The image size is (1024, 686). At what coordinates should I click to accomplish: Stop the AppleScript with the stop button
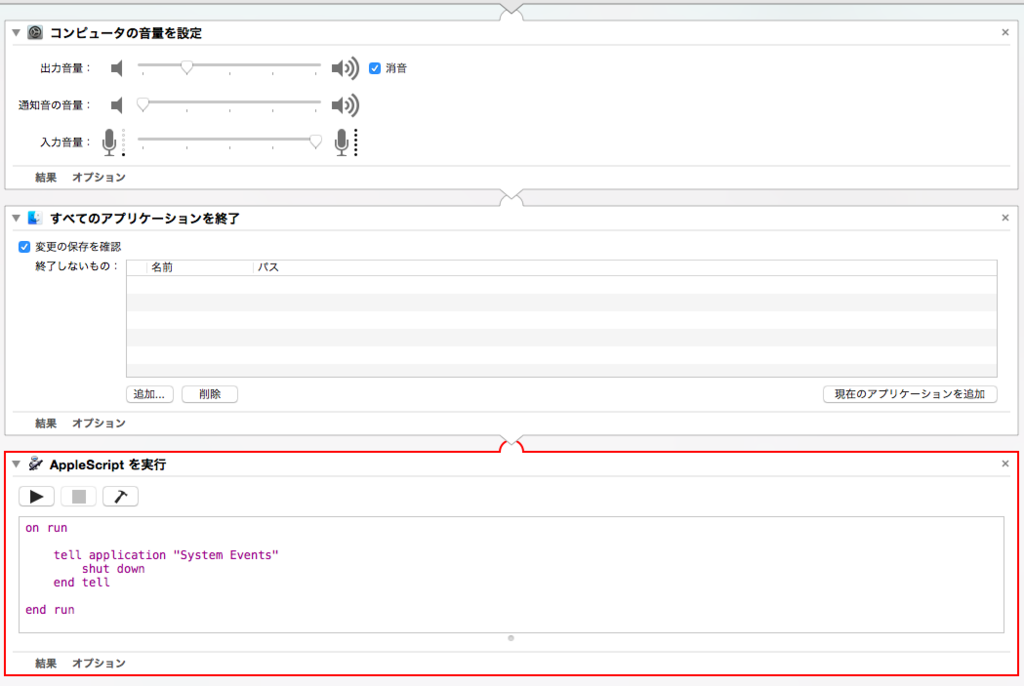[x=78, y=497]
